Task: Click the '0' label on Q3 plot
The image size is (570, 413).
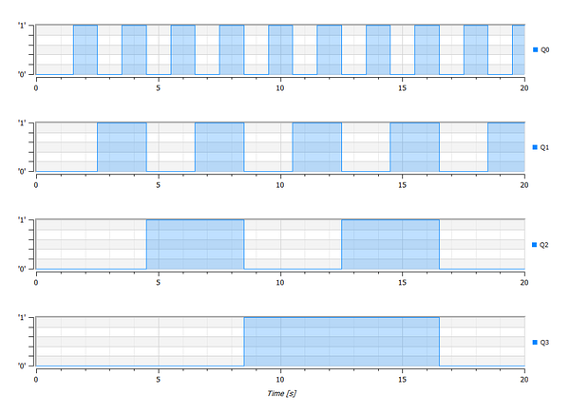Action: pos(22,366)
